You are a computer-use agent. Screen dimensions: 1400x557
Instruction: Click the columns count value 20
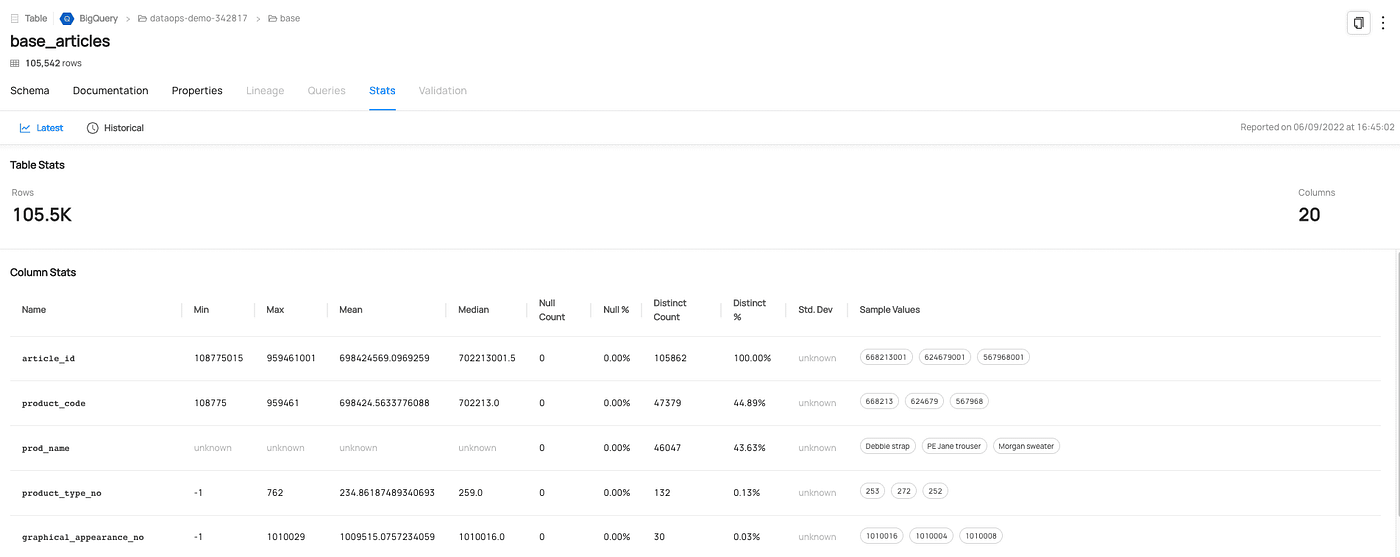pyautogui.click(x=1309, y=215)
